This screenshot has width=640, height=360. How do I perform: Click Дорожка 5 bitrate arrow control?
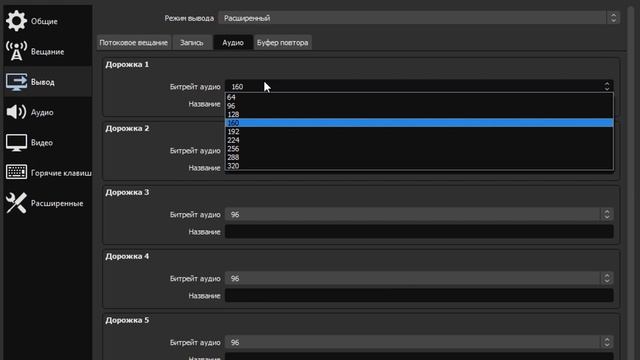[x=607, y=342]
